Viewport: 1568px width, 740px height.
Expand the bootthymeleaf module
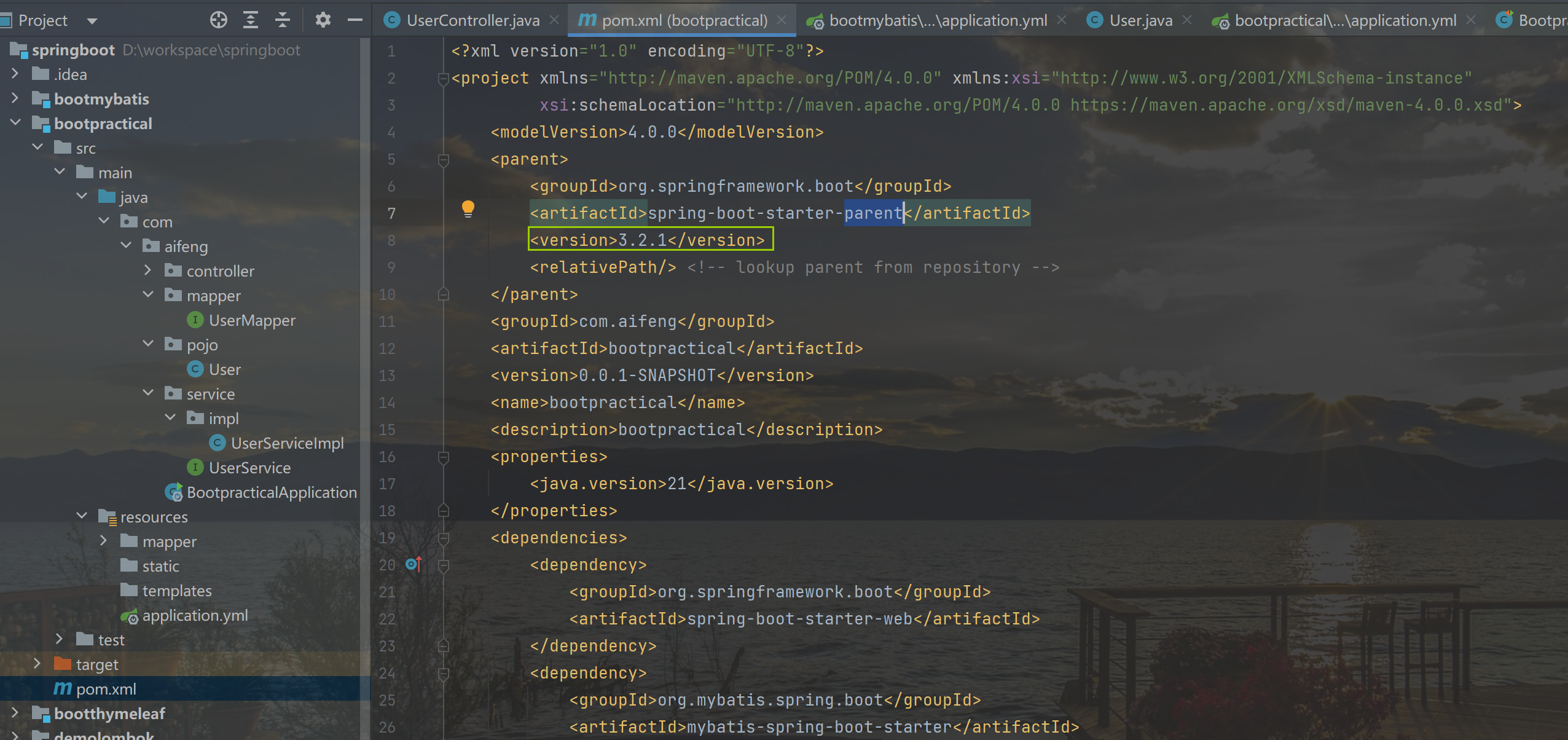(x=15, y=713)
